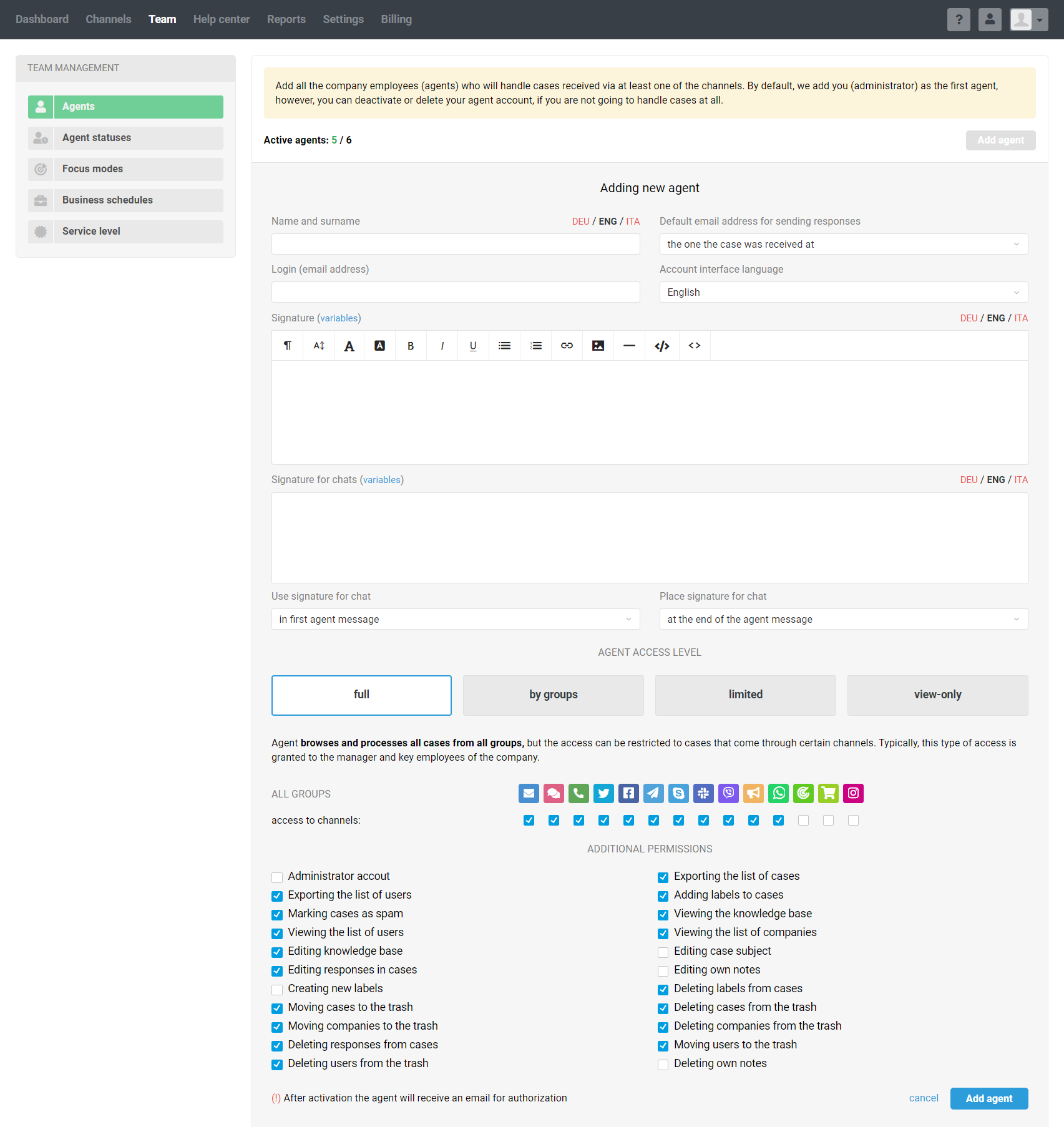The width and height of the screenshot is (1064, 1127).
Task: Click the Name and surname input field
Action: click(x=455, y=244)
